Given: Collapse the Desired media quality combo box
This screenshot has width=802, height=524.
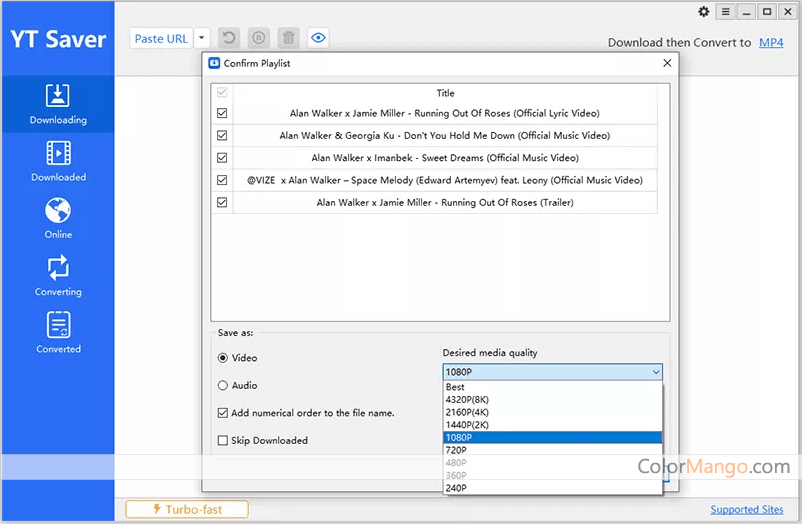Looking at the screenshot, I should click(552, 372).
